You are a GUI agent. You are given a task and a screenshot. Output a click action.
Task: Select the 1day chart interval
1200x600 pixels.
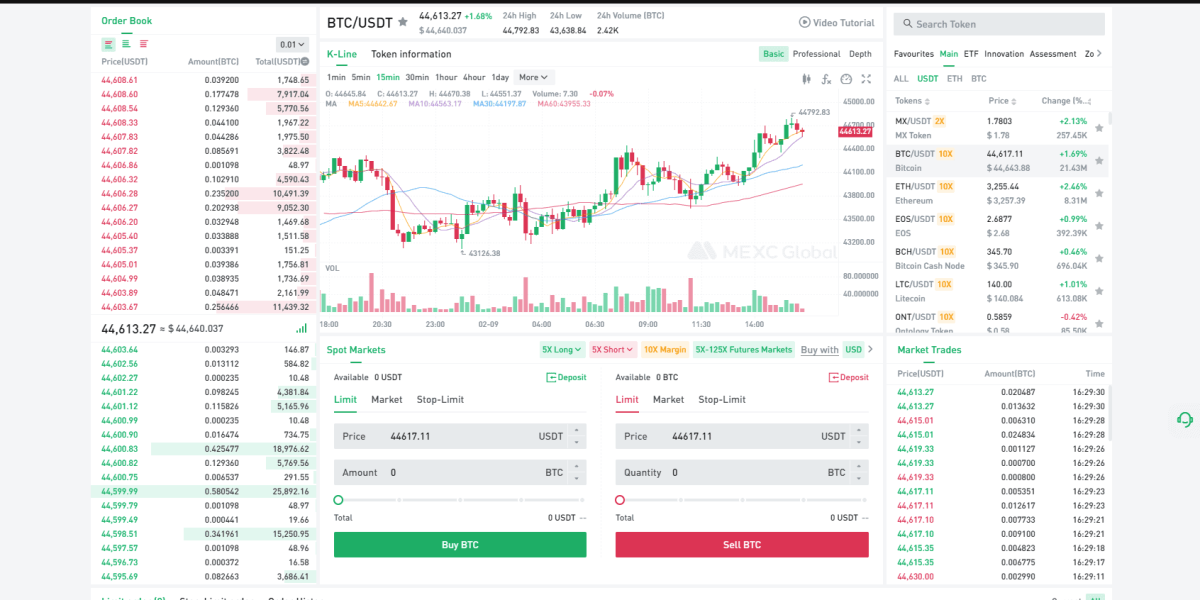(x=500, y=77)
